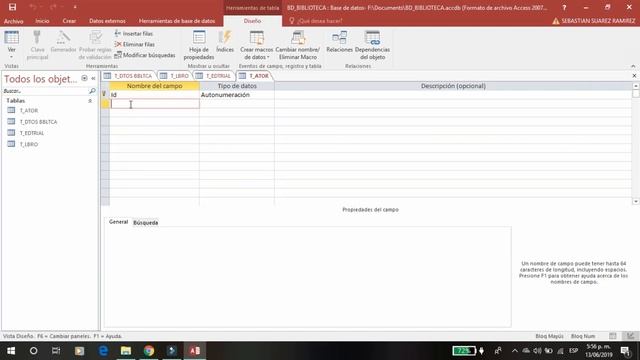This screenshot has width=640, height=360.
Task: Collapse the ribbon with the arrow
Action: point(633,66)
